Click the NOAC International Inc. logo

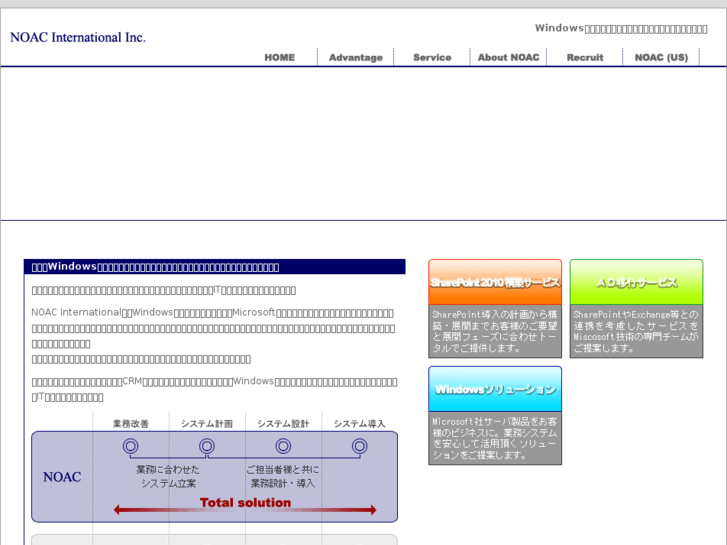click(77, 37)
